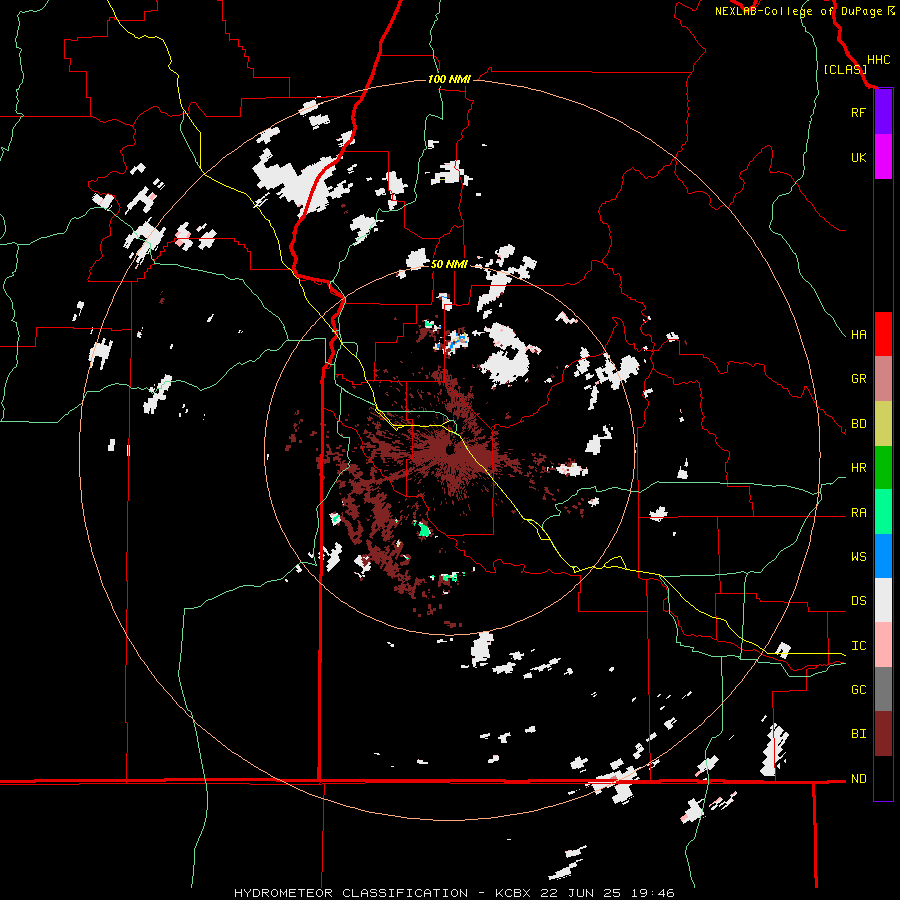The height and width of the screenshot is (900, 900).
Task: Click the BI legend label
Action: 858,734
